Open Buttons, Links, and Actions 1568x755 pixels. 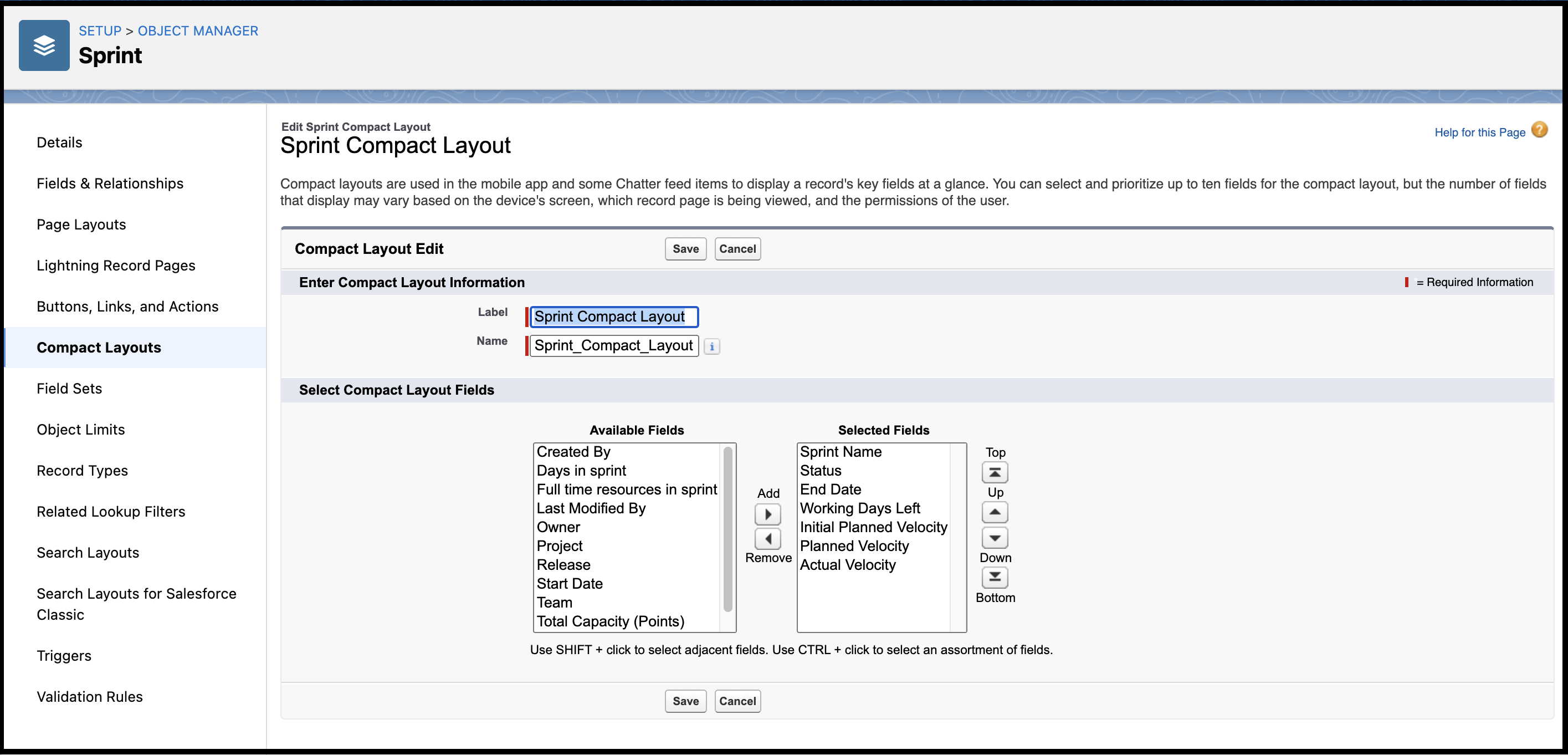[x=128, y=306]
